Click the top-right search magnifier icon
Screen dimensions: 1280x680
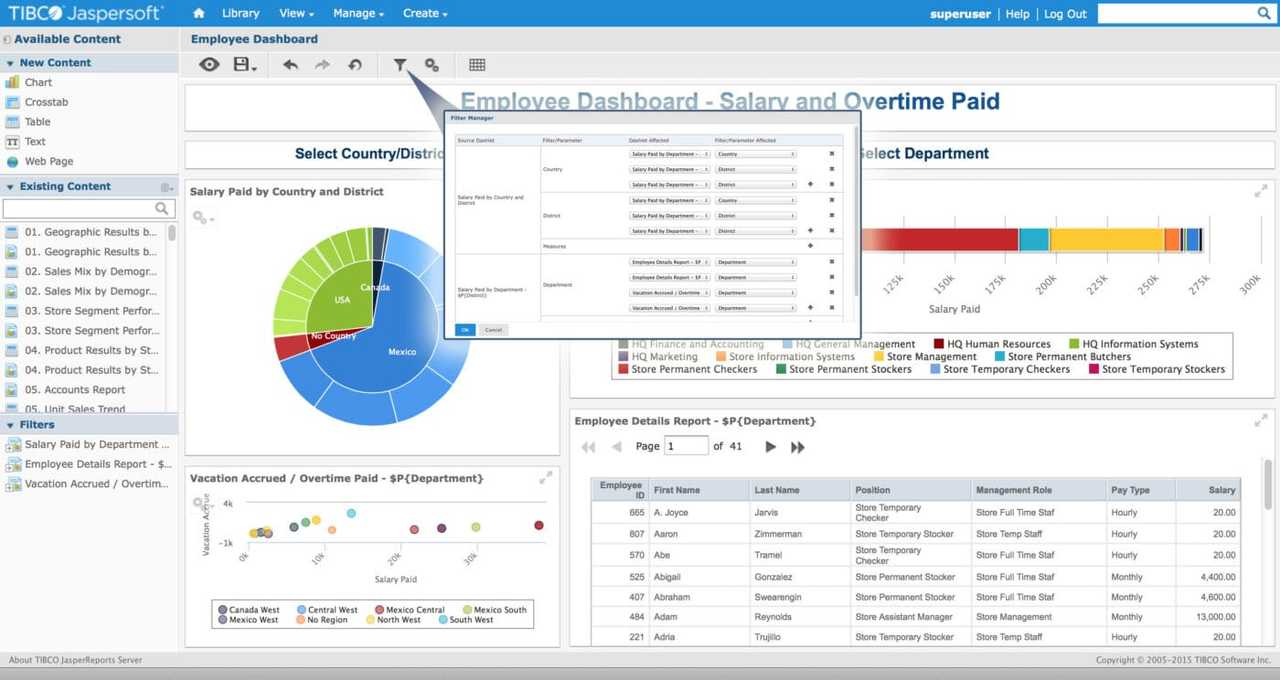(x=1263, y=13)
